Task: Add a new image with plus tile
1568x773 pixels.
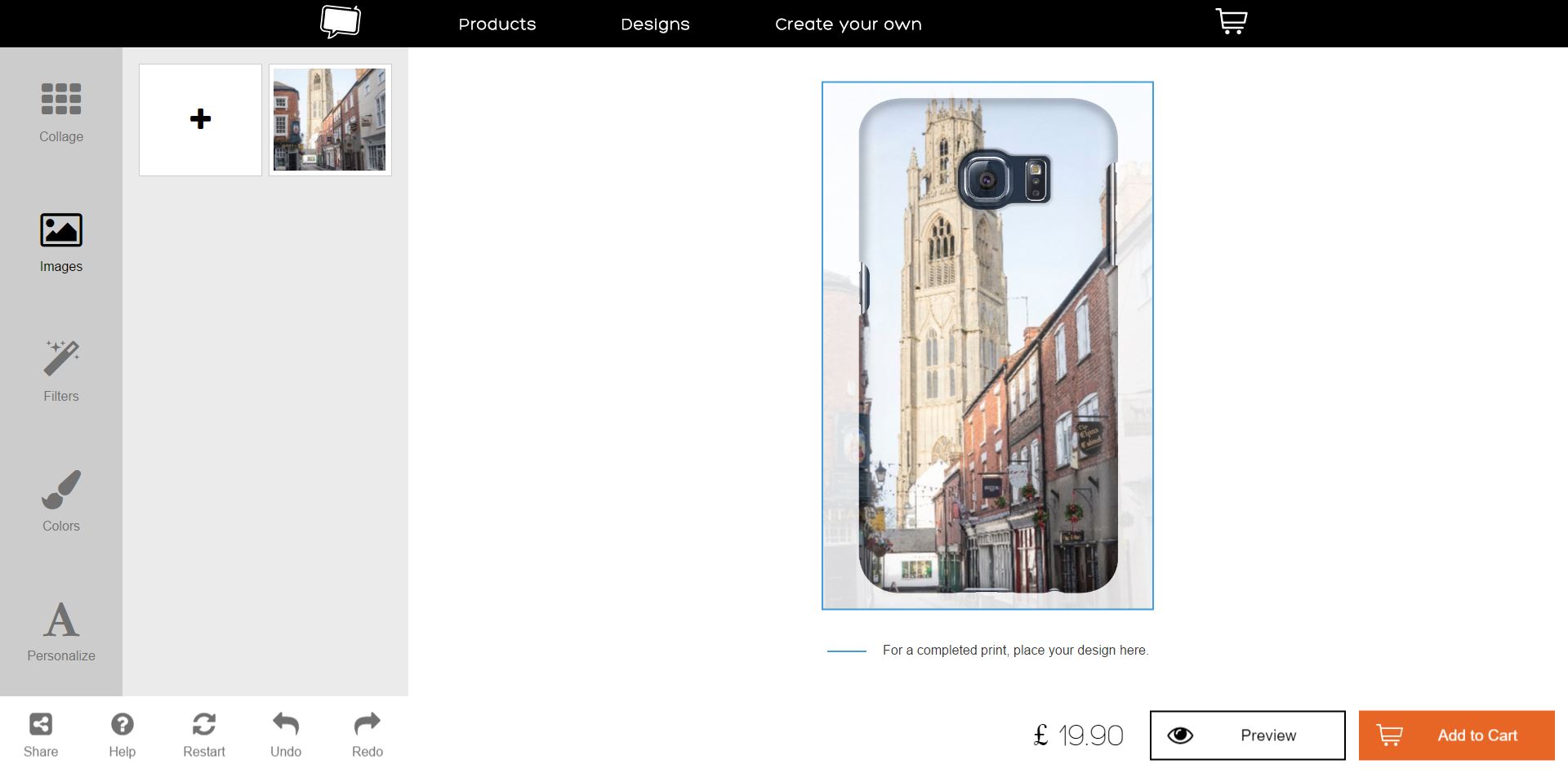Action: click(x=200, y=120)
